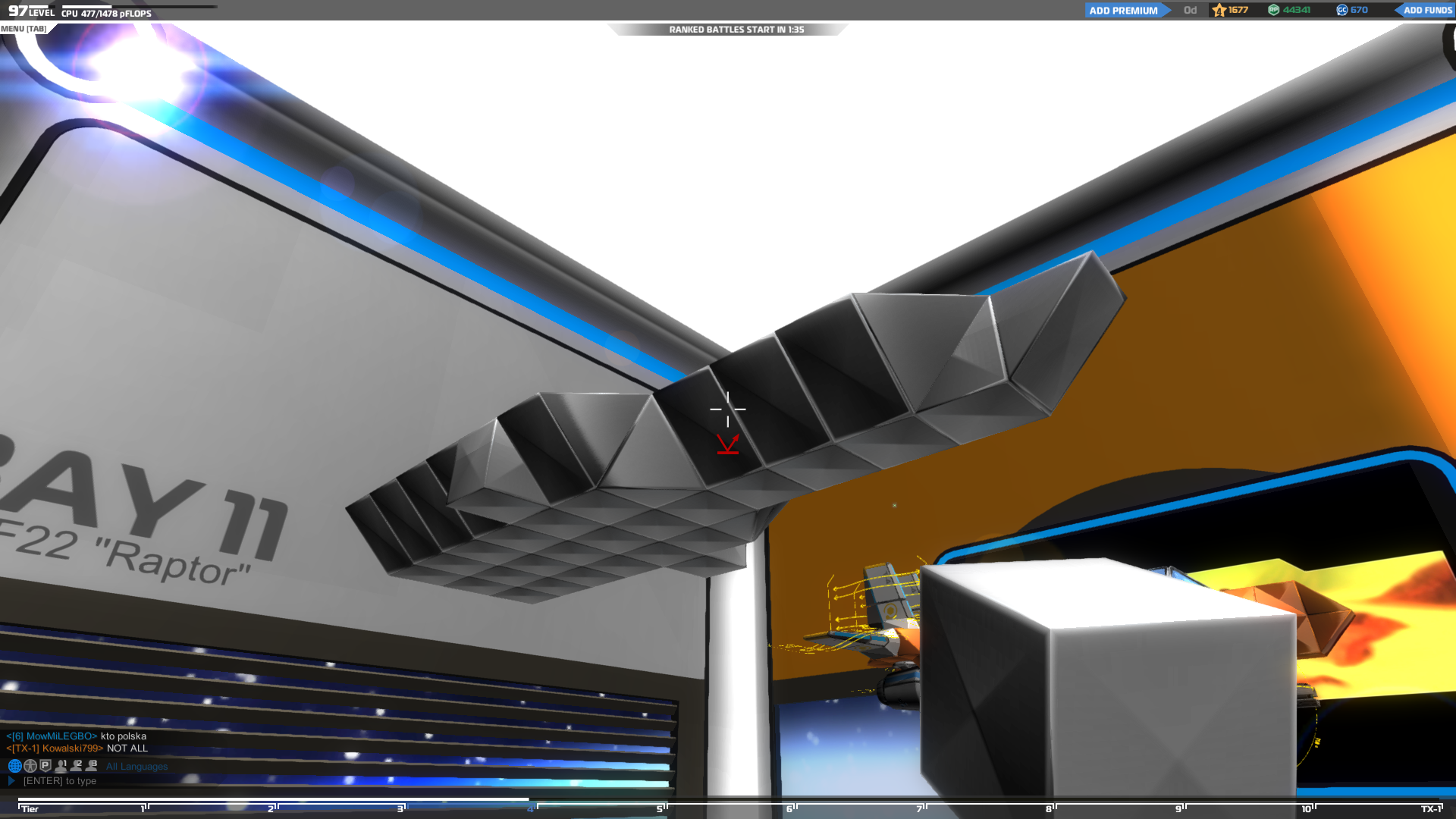
Task: Open the All Languages chat filter
Action: tap(136, 767)
